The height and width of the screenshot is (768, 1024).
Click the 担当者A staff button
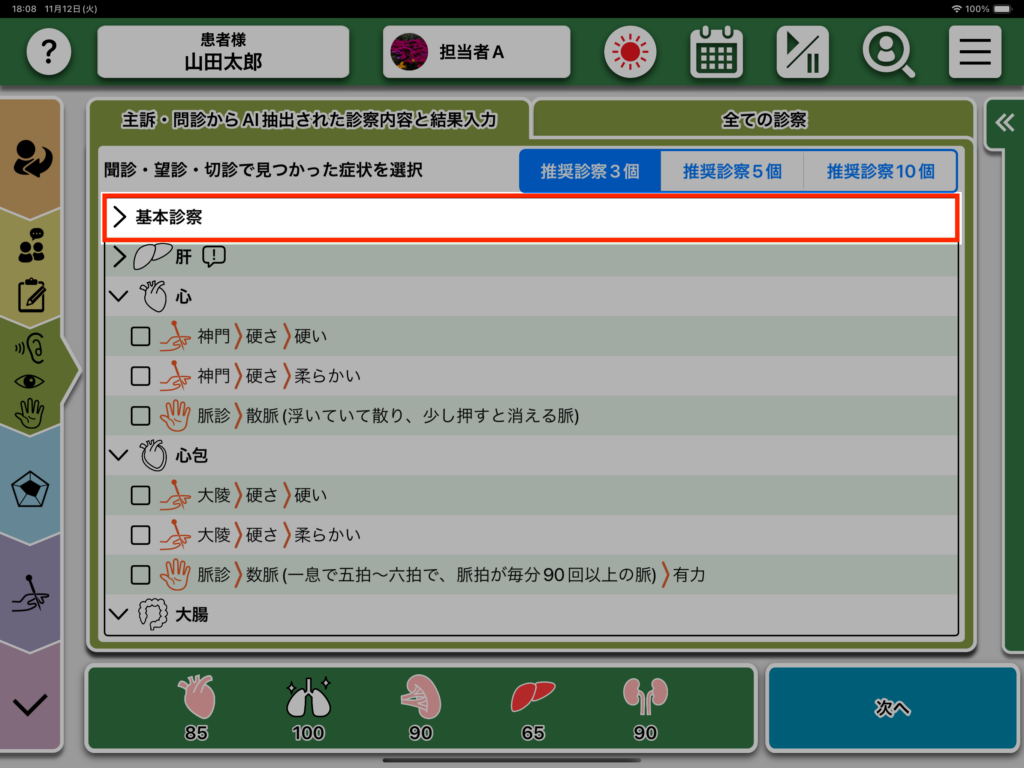(x=476, y=52)
